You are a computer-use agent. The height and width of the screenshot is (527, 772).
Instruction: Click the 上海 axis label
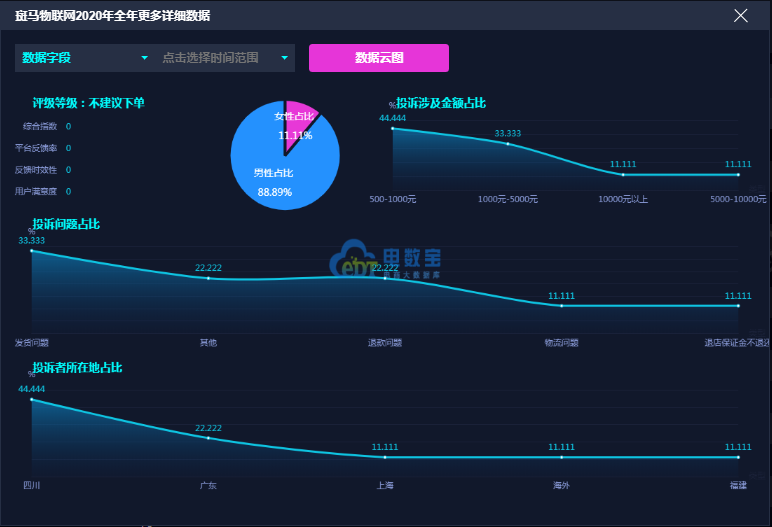click(x=385, y=486)
